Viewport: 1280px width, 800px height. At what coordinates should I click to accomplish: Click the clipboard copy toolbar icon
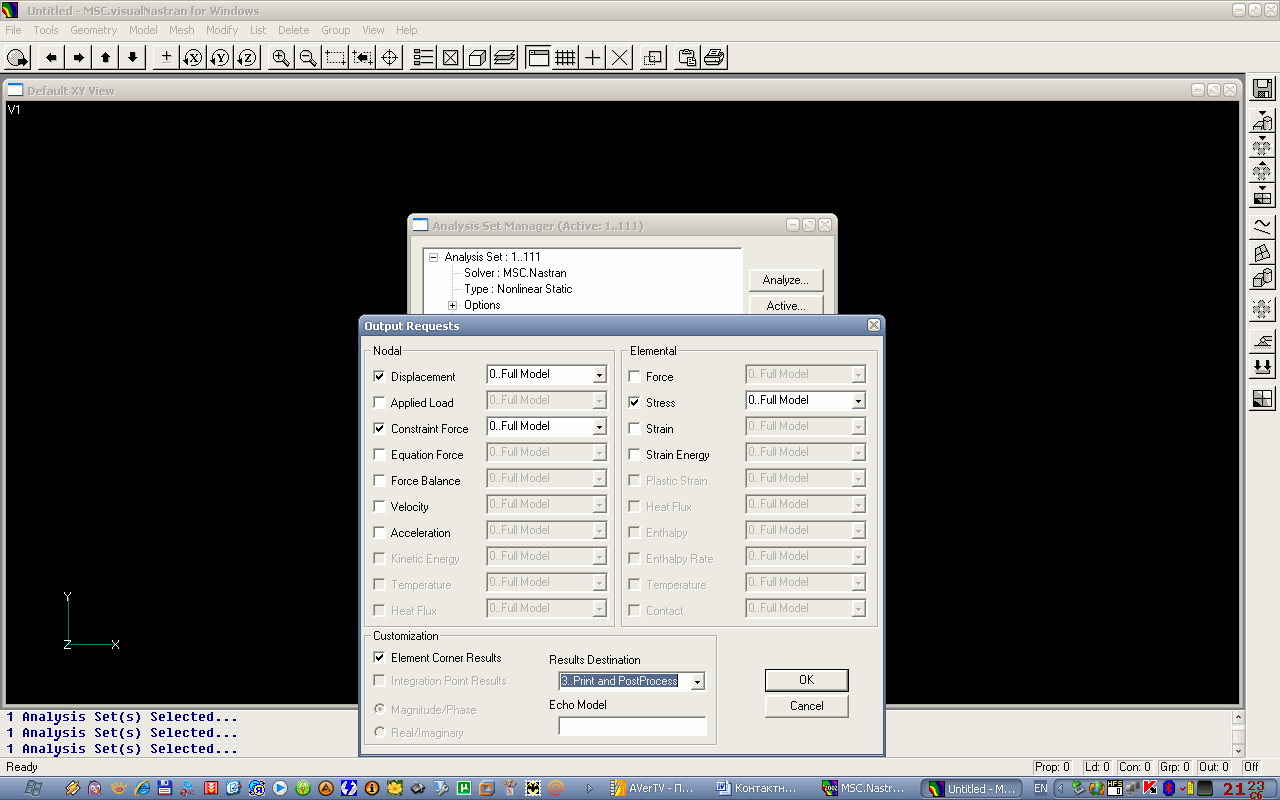tap(687, 58)
